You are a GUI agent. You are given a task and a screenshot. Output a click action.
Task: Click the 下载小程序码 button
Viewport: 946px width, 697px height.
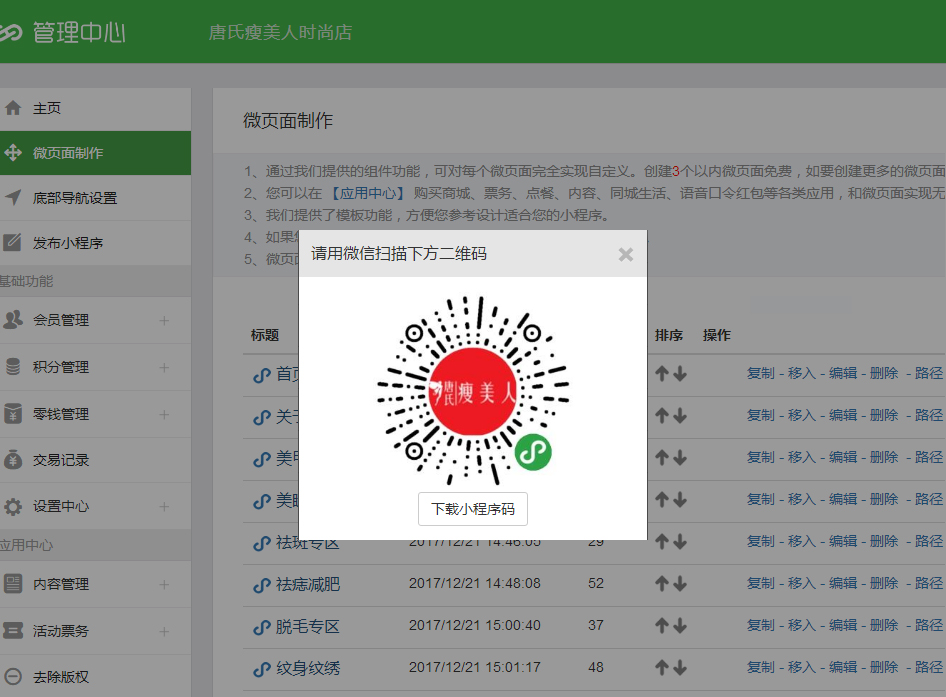(472, 509)
